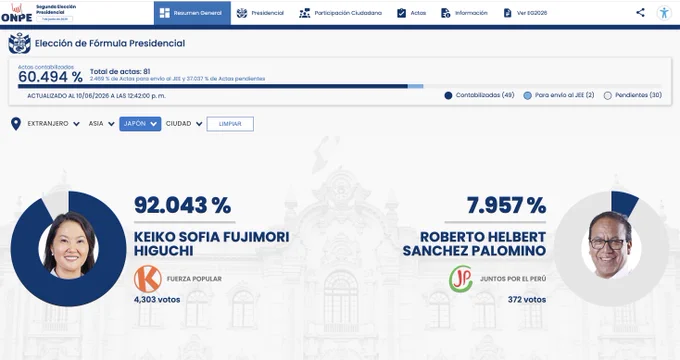Open the Actas tab

coord(412,13)
